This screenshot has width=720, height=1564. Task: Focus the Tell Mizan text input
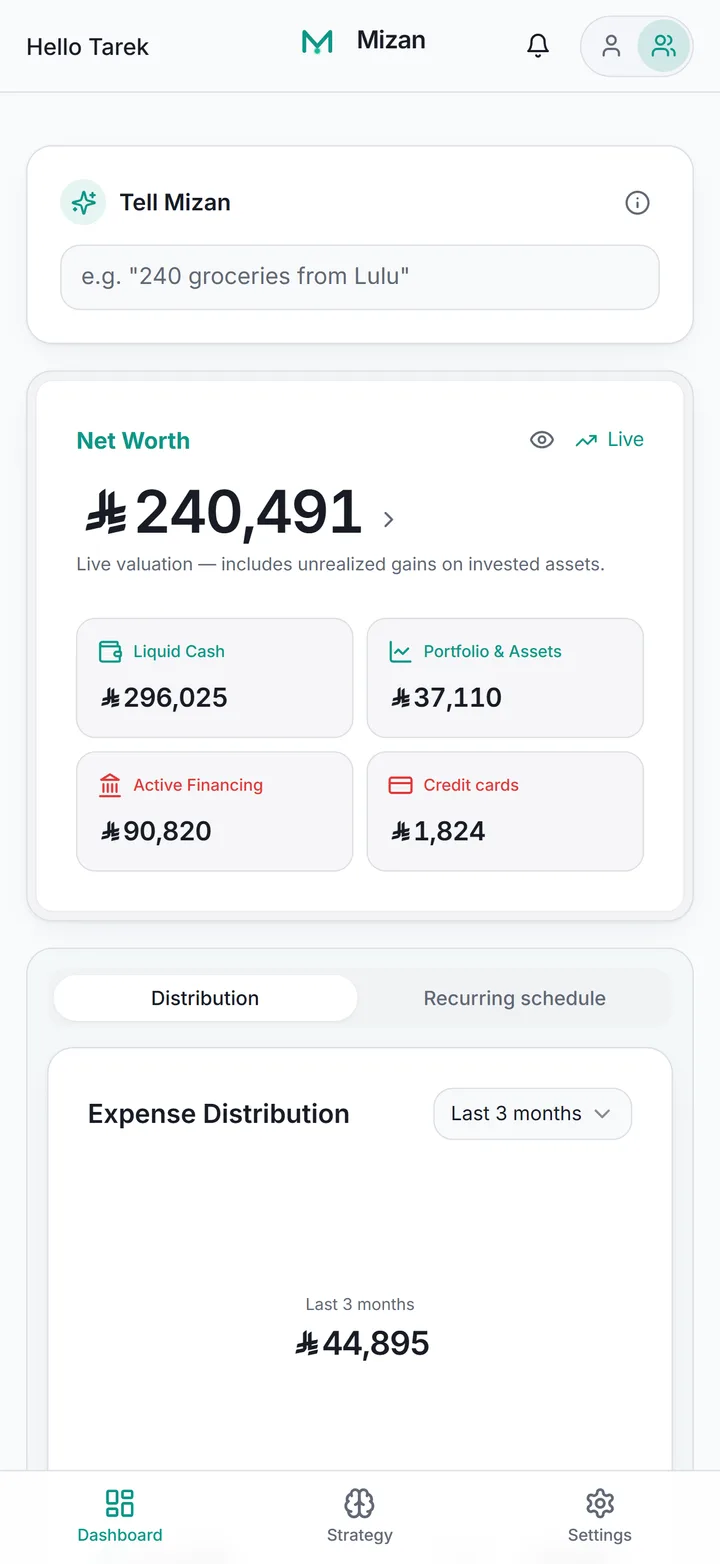[x=360, y=277]
